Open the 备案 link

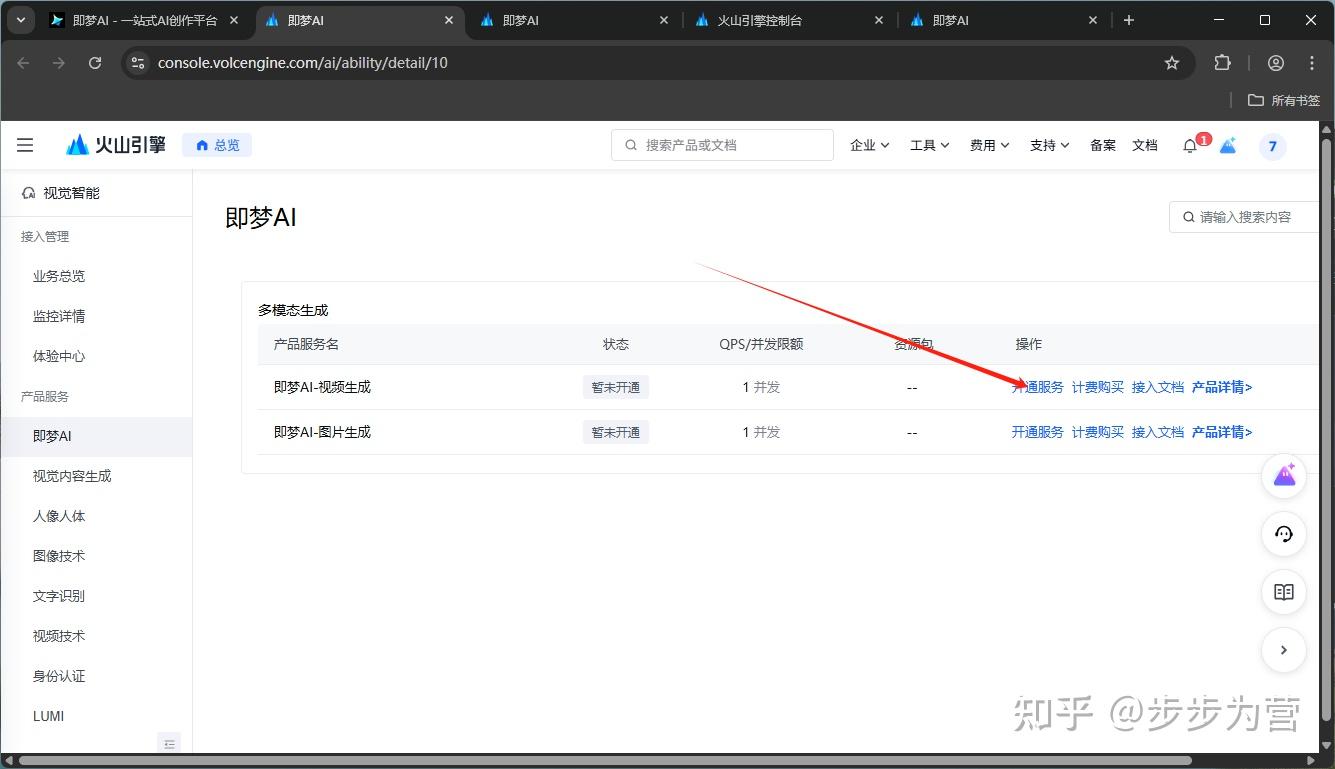click(x=1103, y=145)
